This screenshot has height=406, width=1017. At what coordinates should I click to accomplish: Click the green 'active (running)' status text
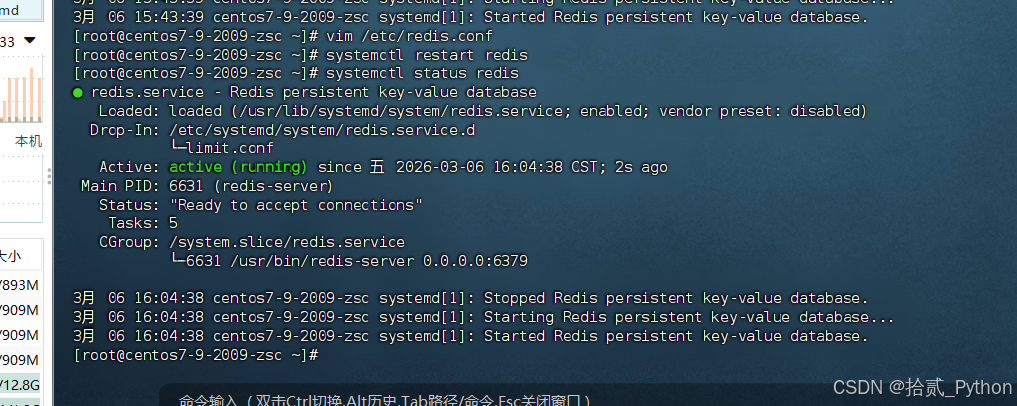tap(238, 167)
